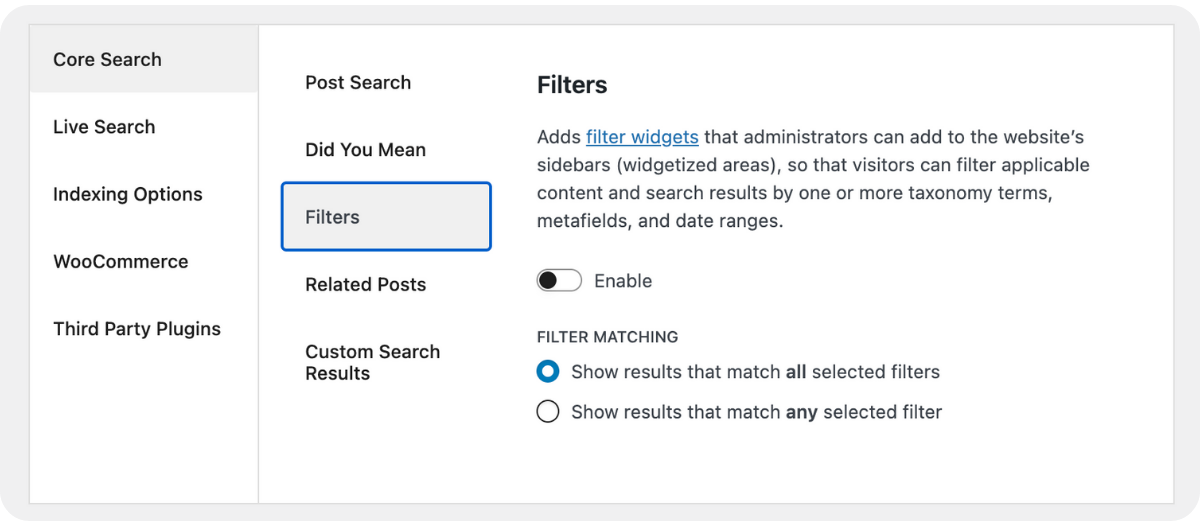This screenshot has width=1200, height=525.
Task: Go to the WooCommerce settings tab
Action: click(x=120, y=262)
